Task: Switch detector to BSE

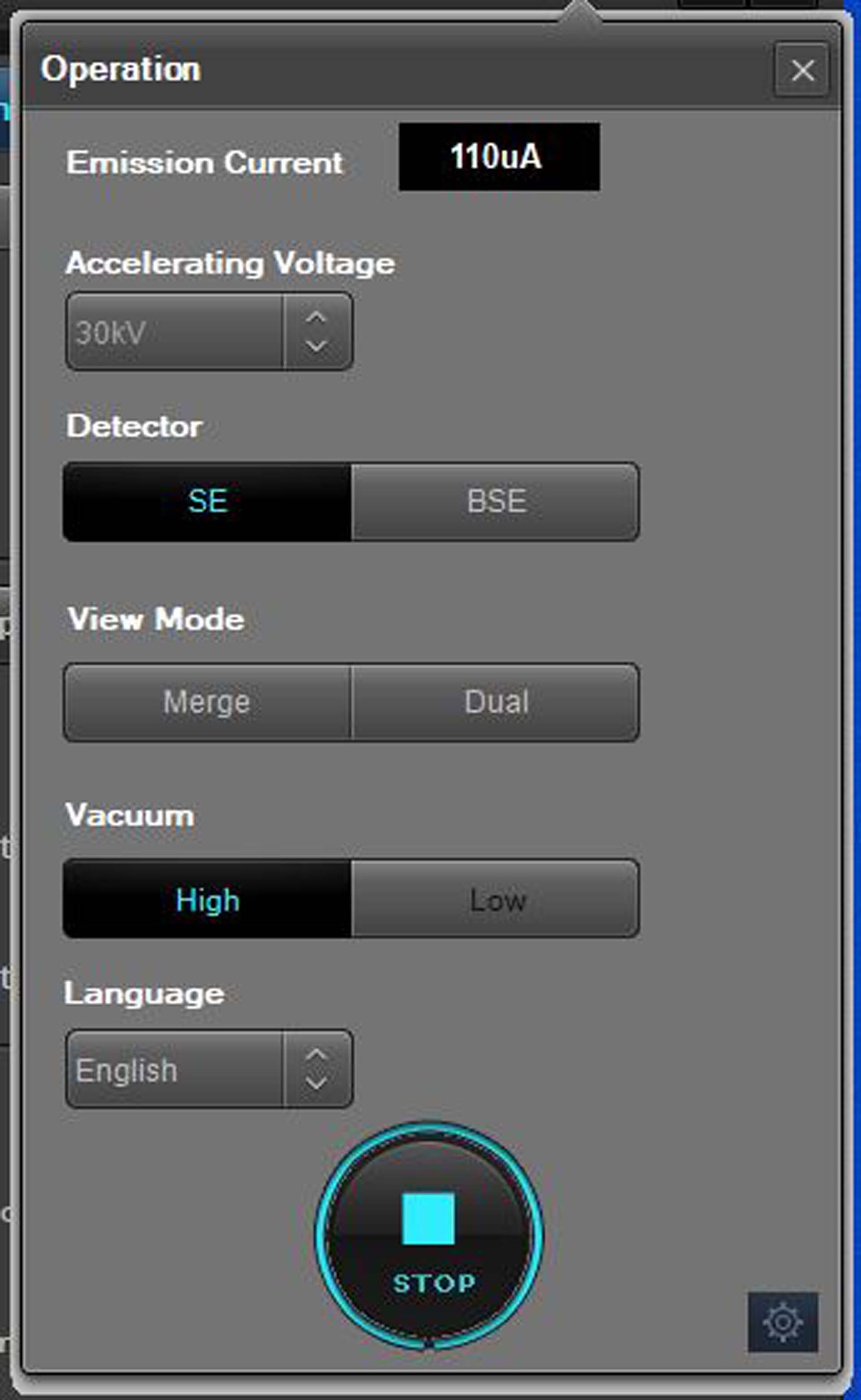Action: click(x=496, y=501)
